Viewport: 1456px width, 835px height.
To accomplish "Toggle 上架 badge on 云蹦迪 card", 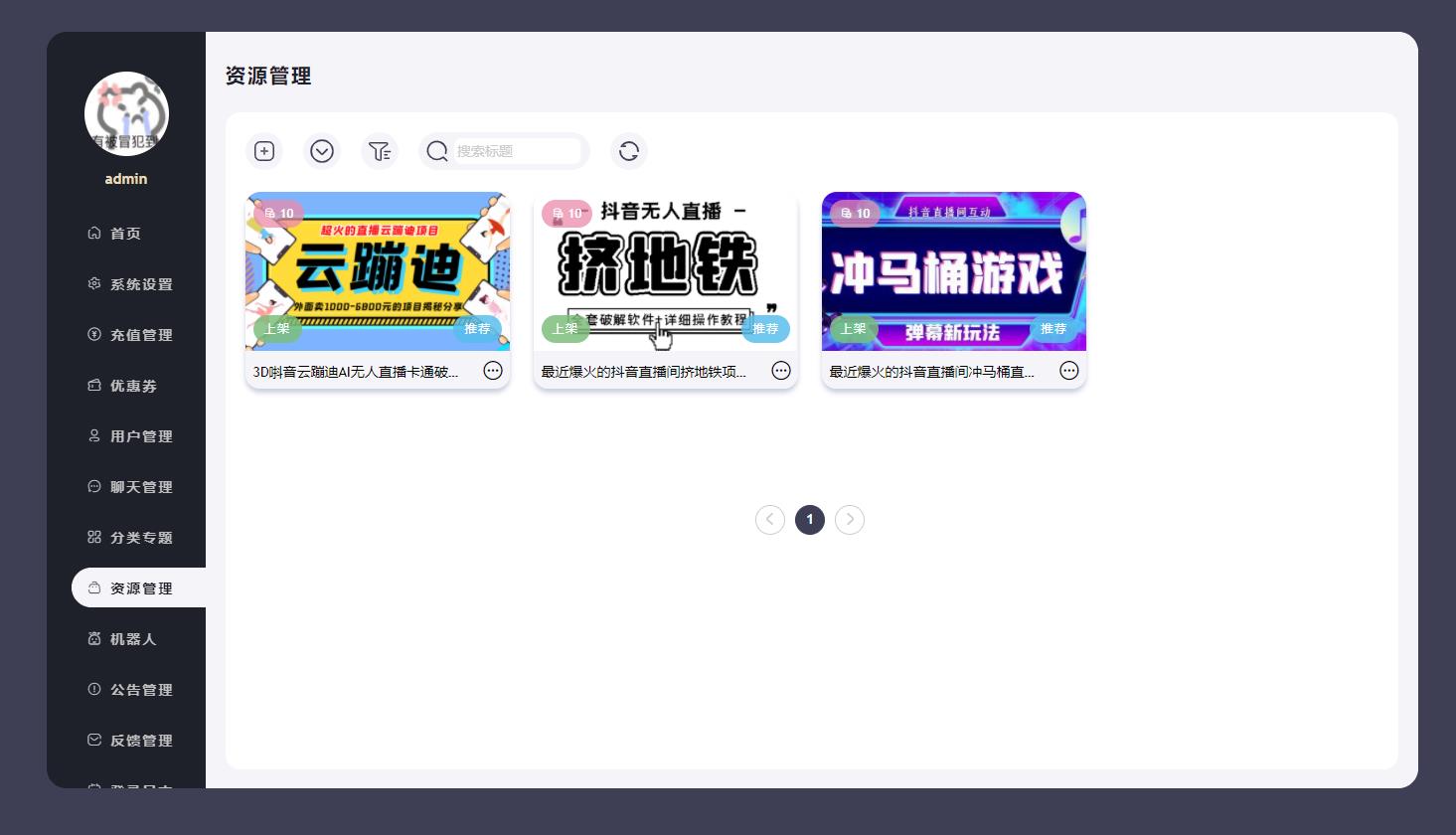I will tap(276, 329).
